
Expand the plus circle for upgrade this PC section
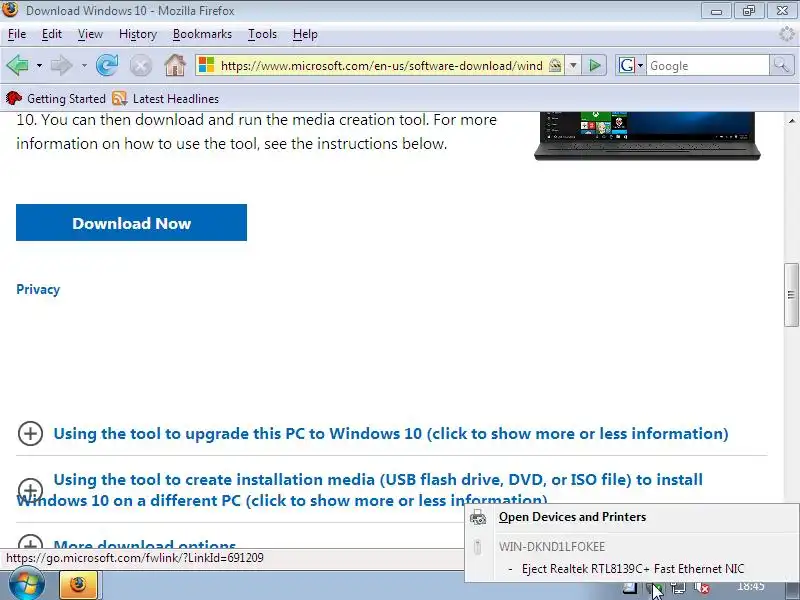pos(31,434)
